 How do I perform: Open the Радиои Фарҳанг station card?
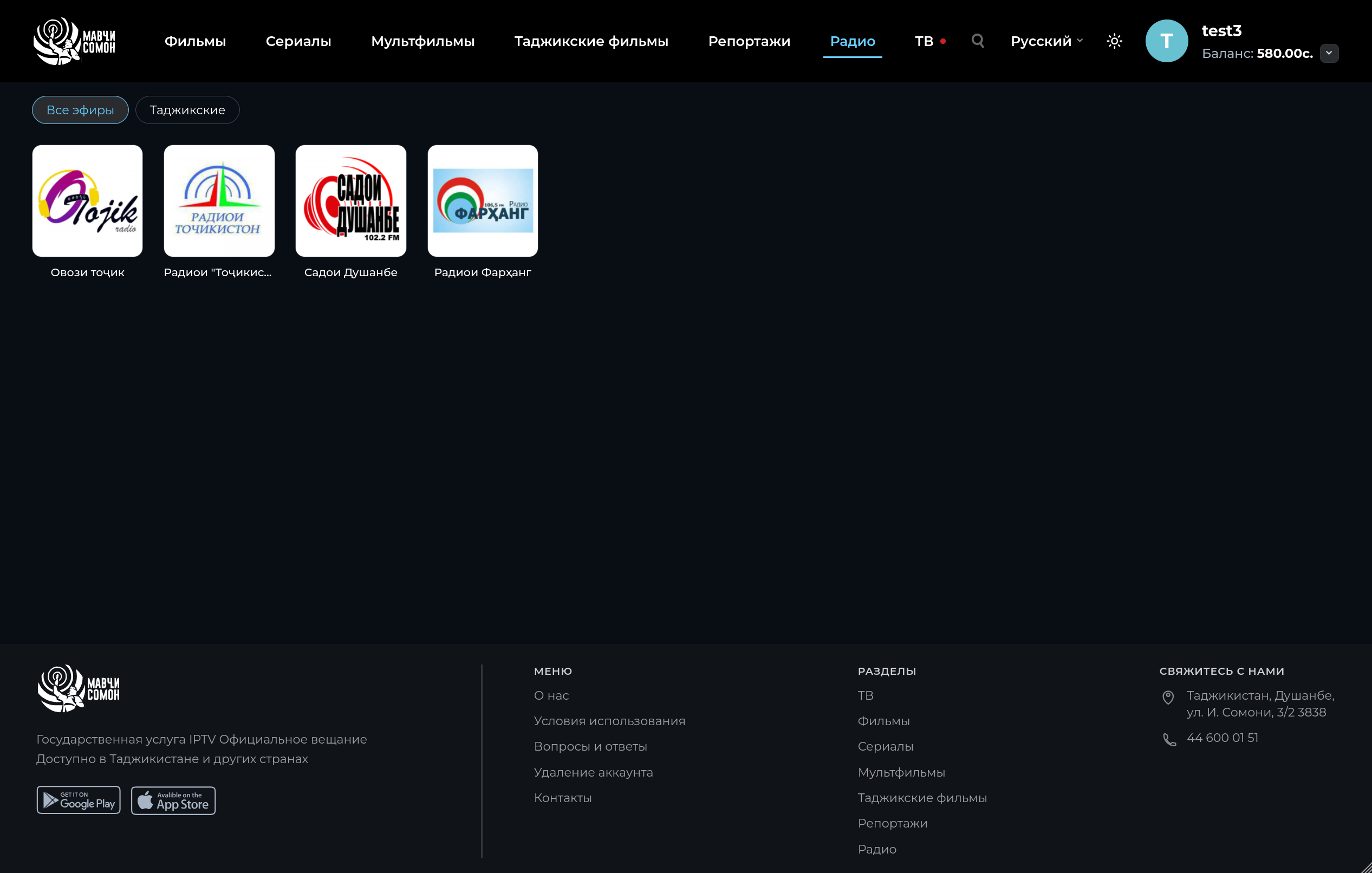(483, 200)
